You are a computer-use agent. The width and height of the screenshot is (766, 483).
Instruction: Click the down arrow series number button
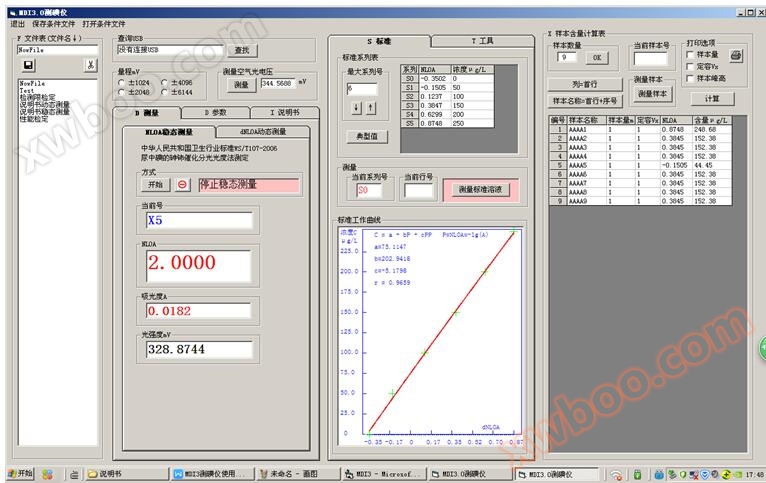pos(357,107)
